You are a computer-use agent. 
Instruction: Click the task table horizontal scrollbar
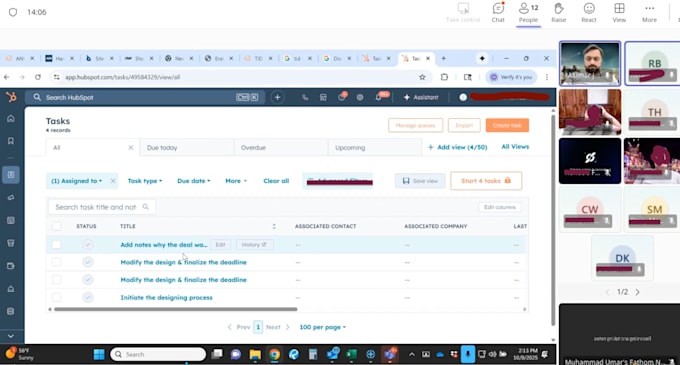[x=176, y=309]
